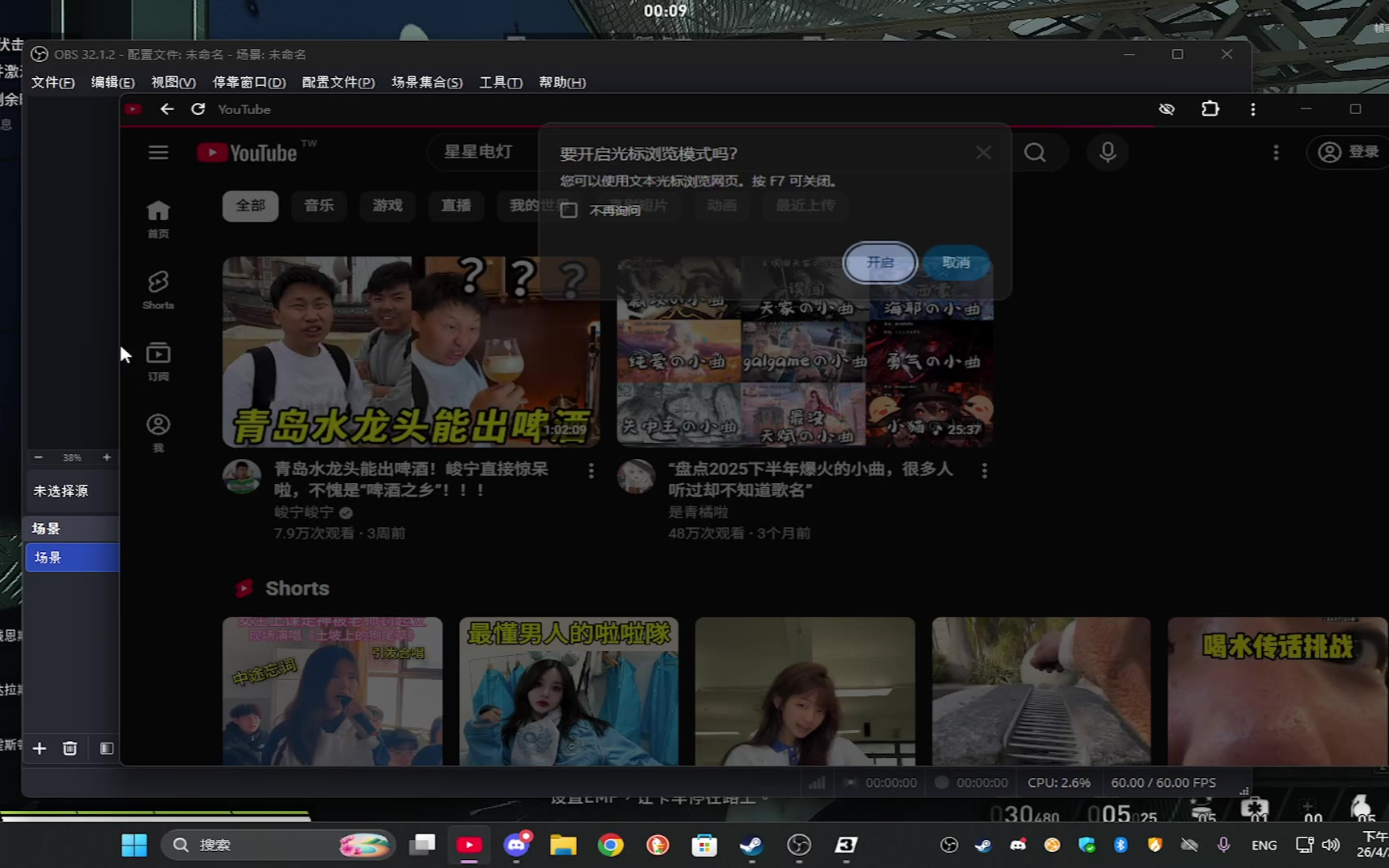Click the YouTube search magnifier icon

pyautogui.click(x=1035, y=153)
